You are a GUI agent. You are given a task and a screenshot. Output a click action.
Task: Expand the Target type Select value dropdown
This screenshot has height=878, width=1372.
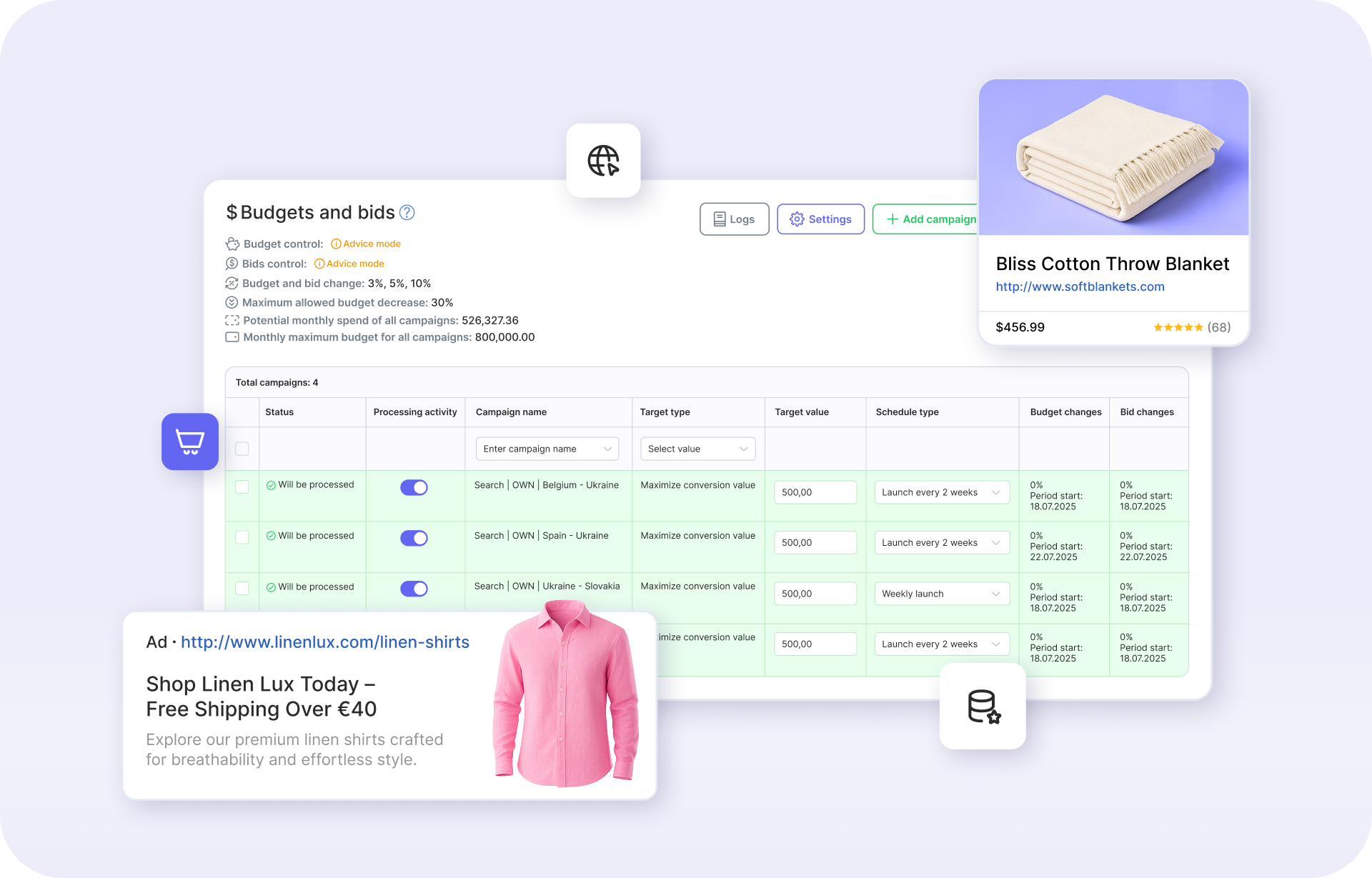point(697,449)
